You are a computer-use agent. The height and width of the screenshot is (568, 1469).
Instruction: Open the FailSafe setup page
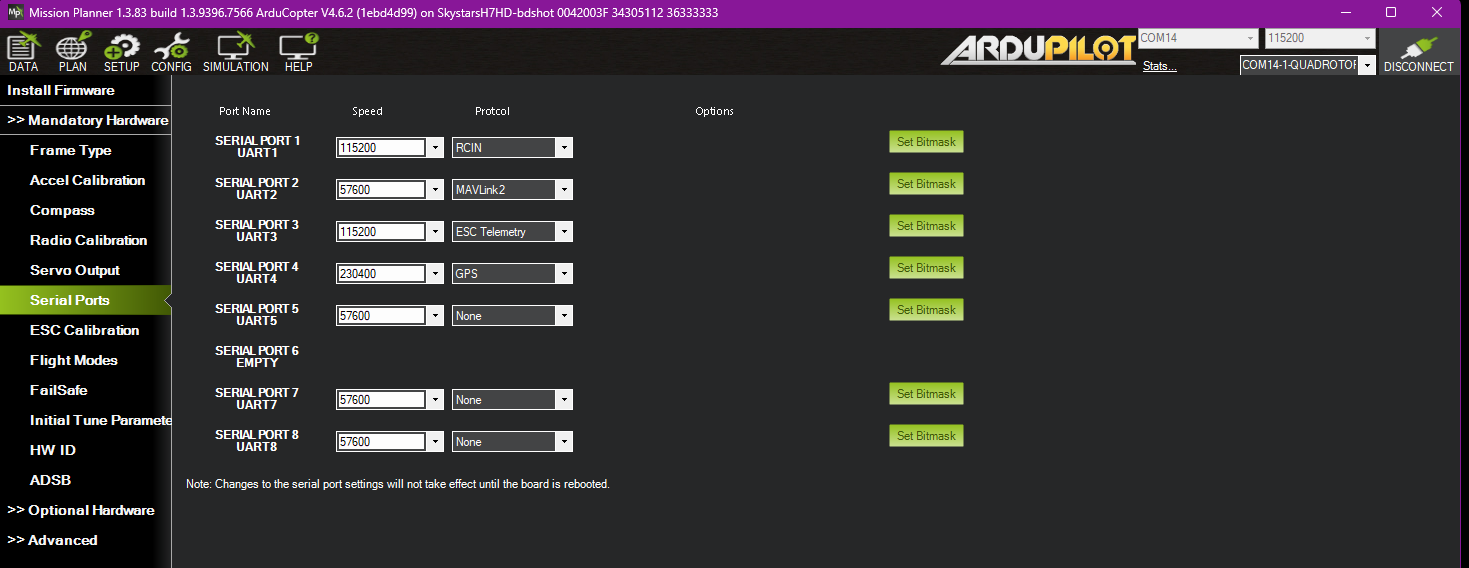click(58, 390)
